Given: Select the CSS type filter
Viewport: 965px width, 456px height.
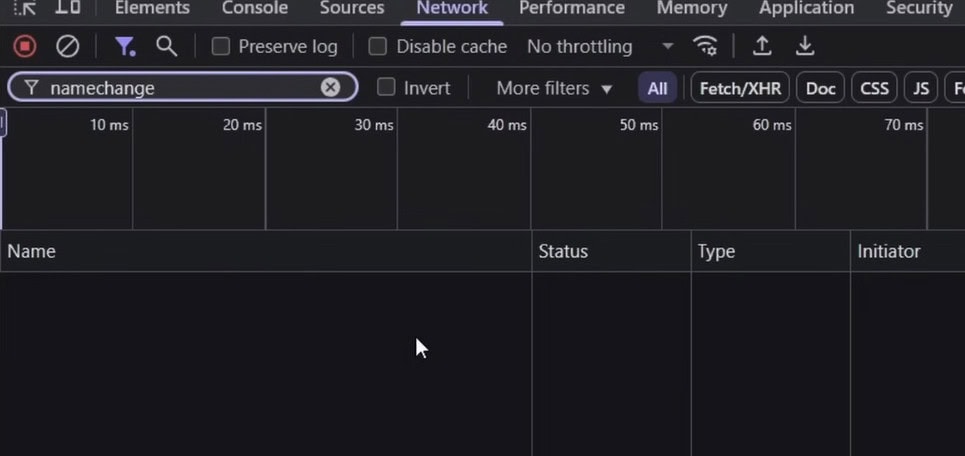Looking at the screenshot, I should [874, 88].
